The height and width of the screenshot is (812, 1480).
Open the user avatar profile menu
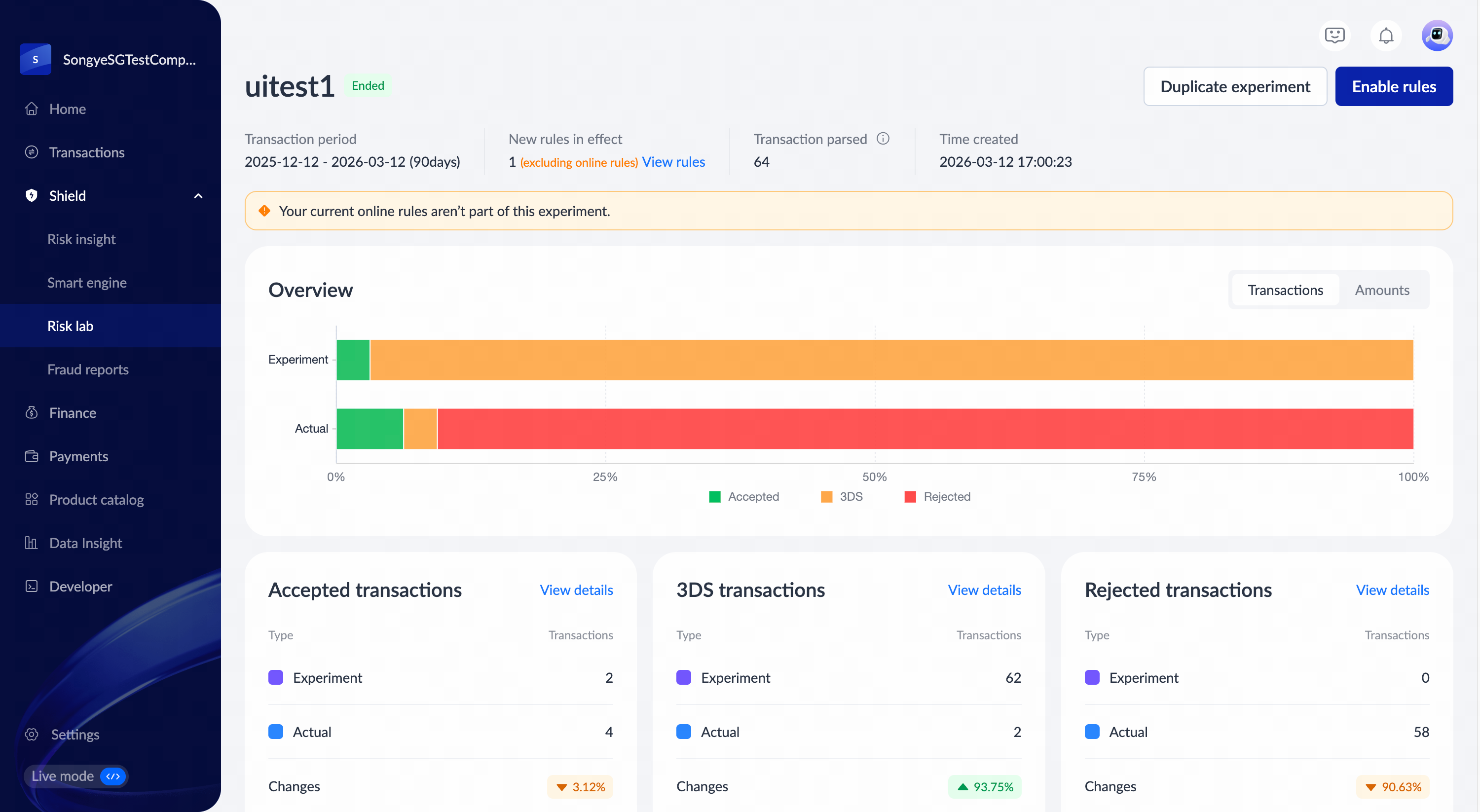[x=1436, y=36]
